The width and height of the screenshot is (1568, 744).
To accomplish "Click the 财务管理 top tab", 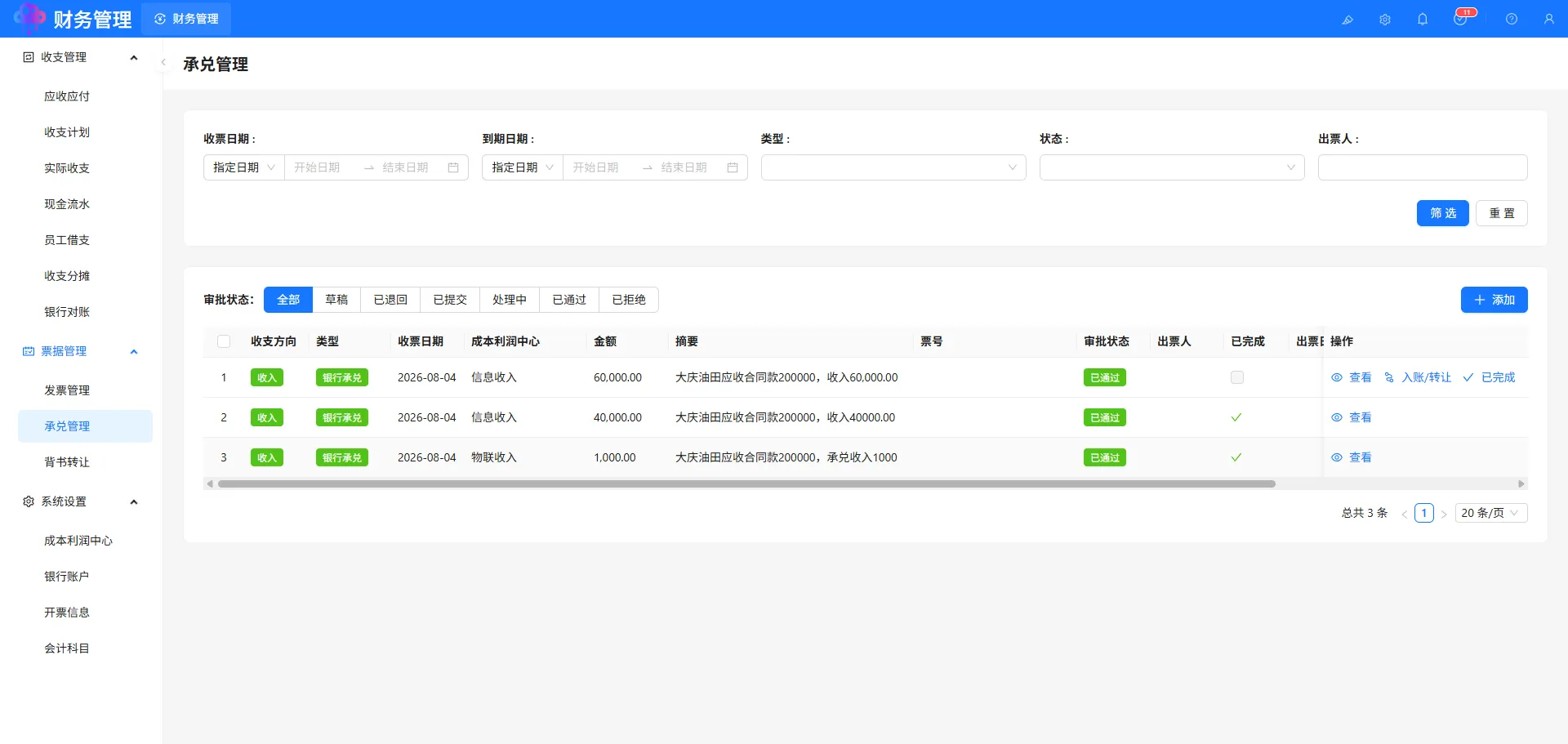I will [x=186, y=19].
